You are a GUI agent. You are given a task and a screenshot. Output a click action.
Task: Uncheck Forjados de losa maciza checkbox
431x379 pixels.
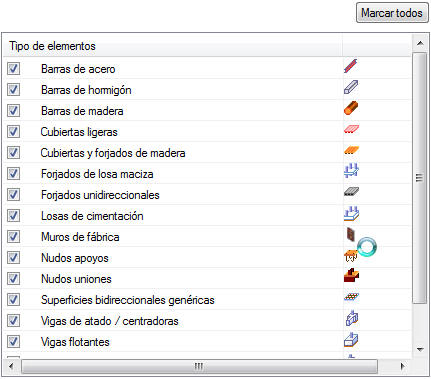(x=13, y=174)
